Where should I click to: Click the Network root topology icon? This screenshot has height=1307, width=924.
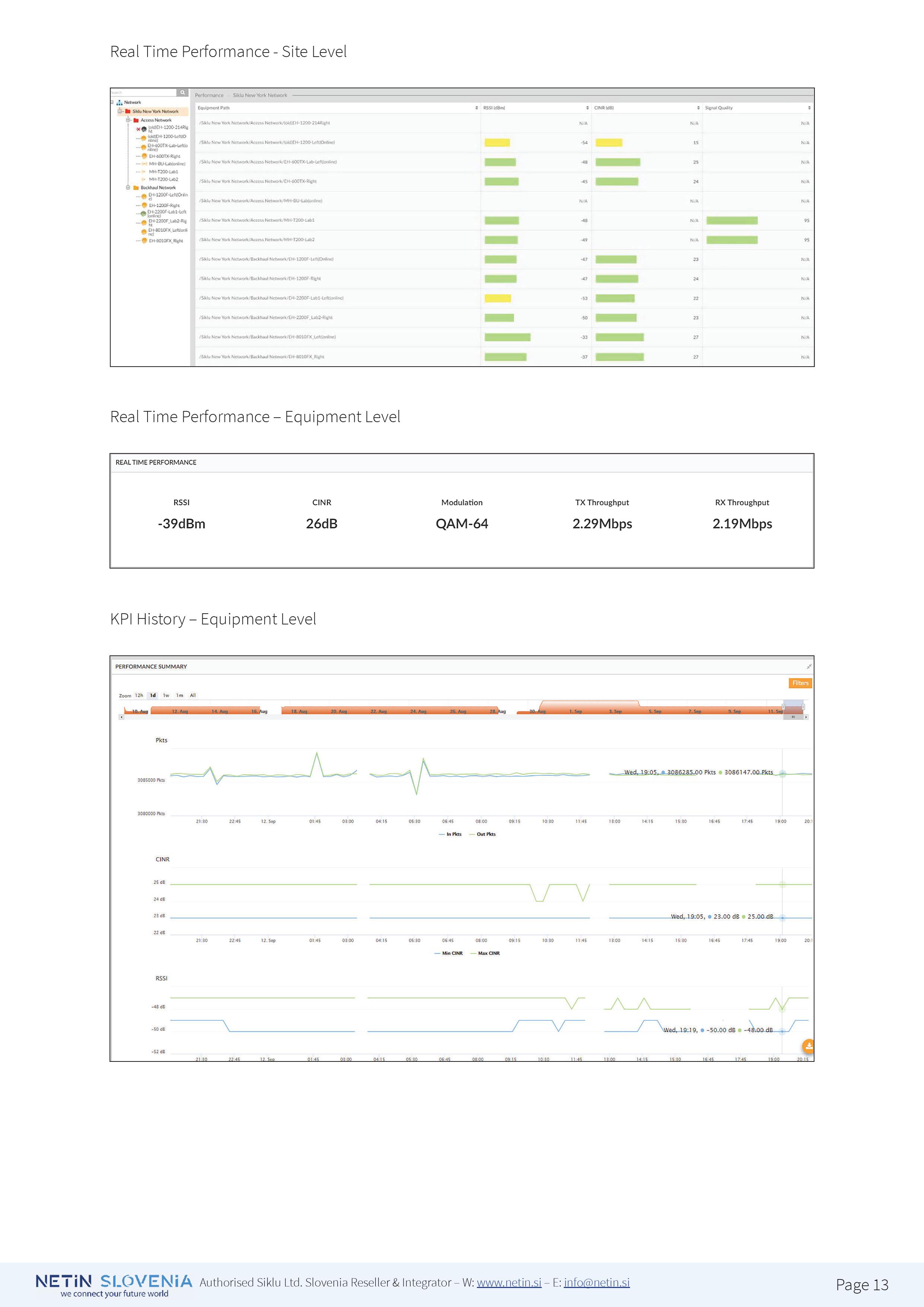120,102
